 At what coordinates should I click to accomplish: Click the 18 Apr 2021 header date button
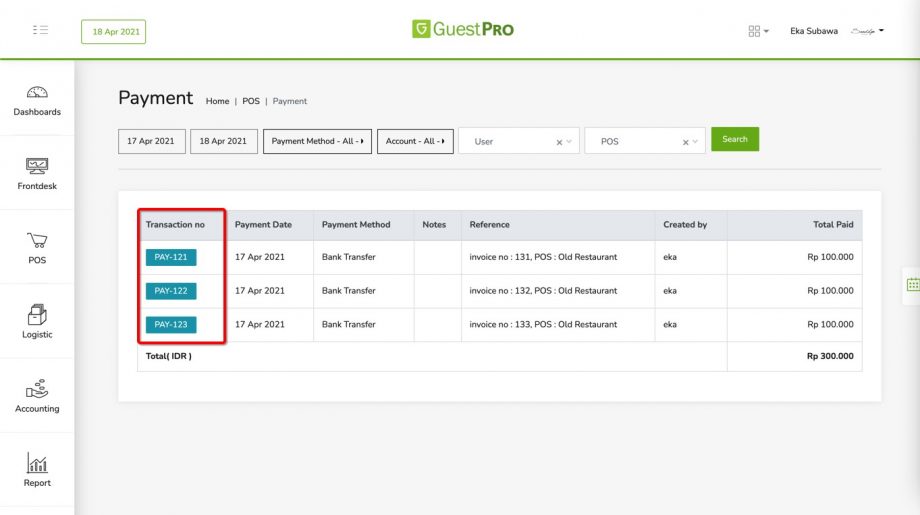tap(113, 32)
